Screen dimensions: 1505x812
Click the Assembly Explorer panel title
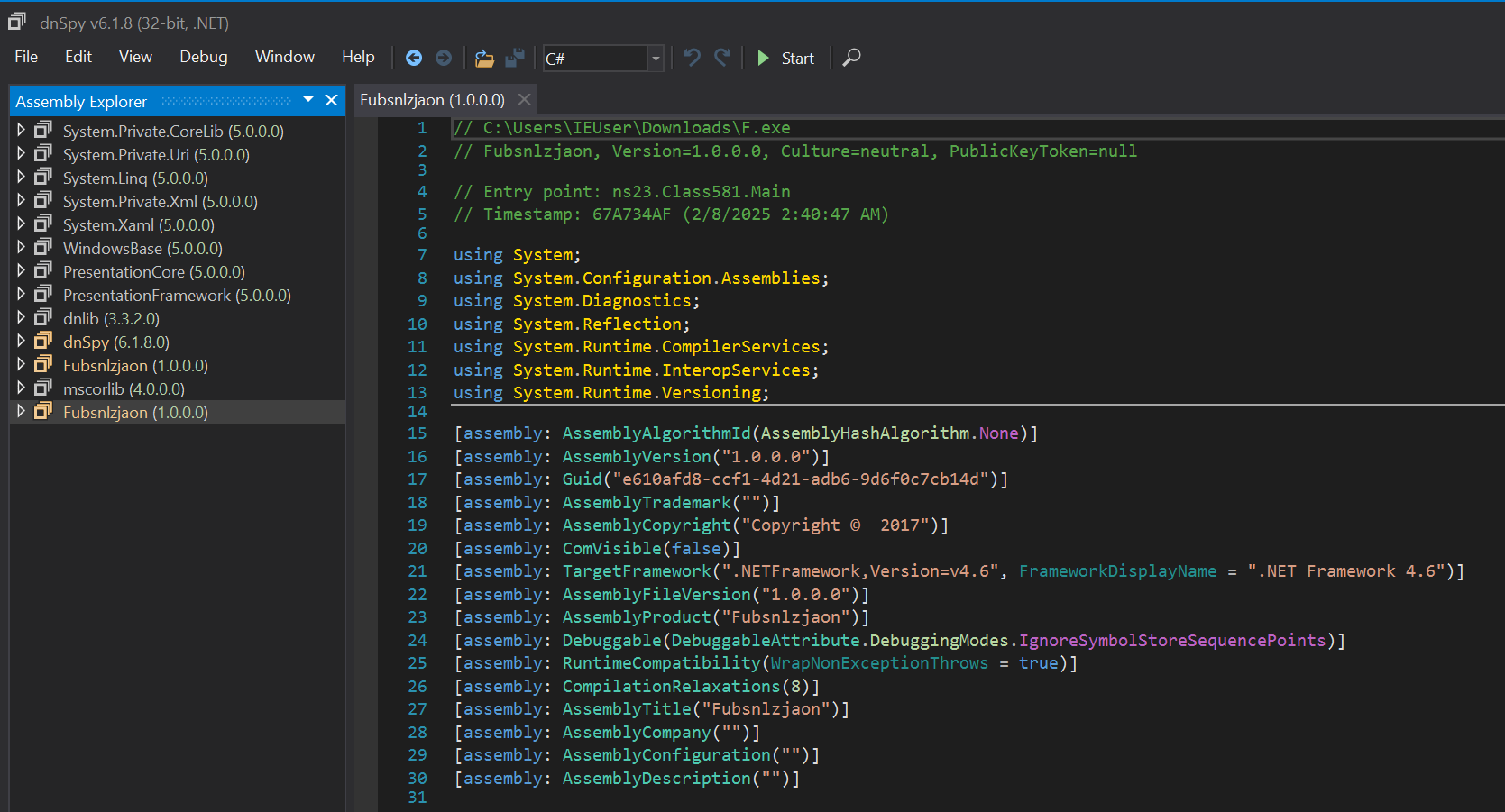81,101
